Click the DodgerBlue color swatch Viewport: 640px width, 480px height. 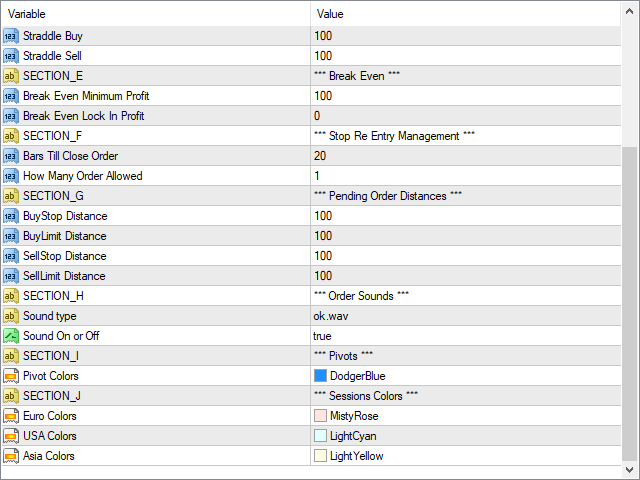[320, 376]
